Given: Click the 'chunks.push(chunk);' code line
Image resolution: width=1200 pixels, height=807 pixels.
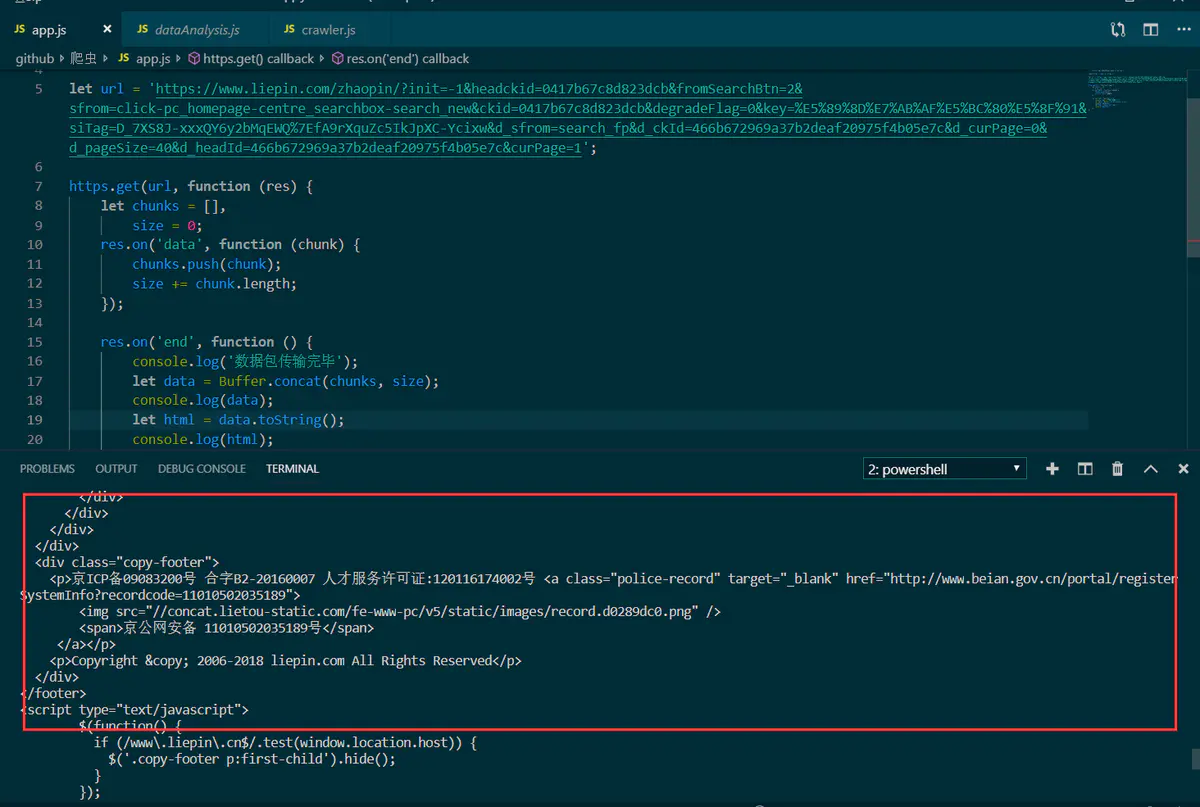Looking at the screenshot, I should pos(206,264).
